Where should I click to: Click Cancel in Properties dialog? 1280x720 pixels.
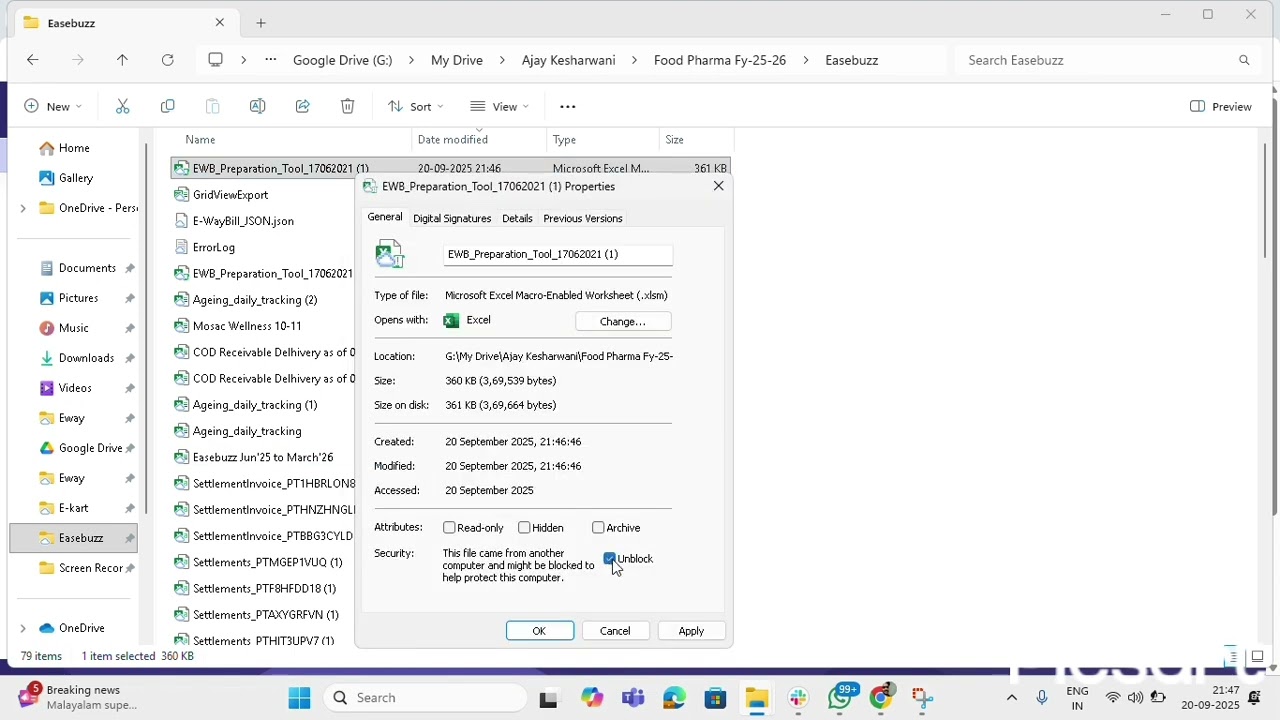click(x=615, y=631)
